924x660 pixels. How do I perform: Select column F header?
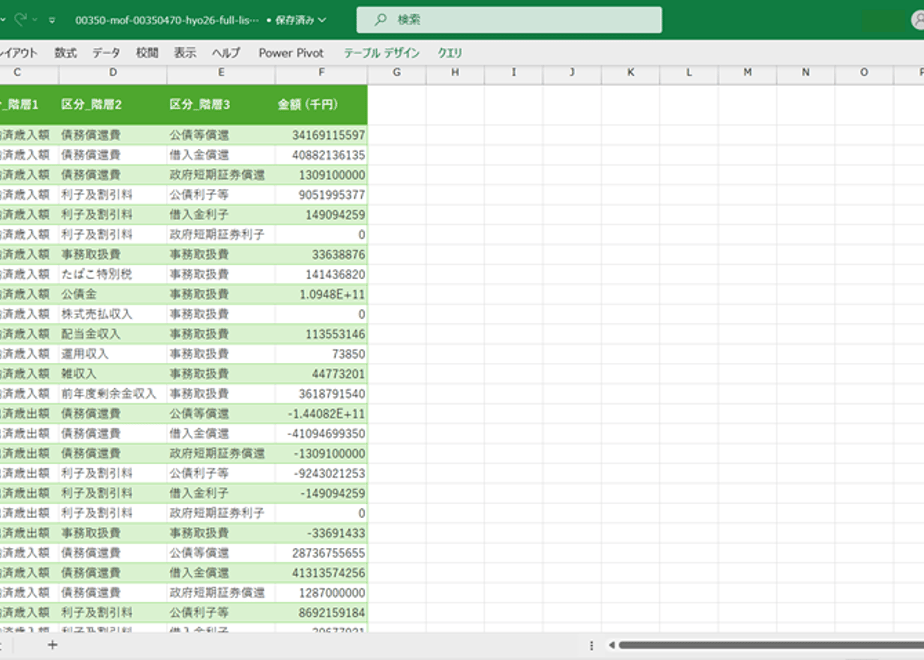pos(321,72)
